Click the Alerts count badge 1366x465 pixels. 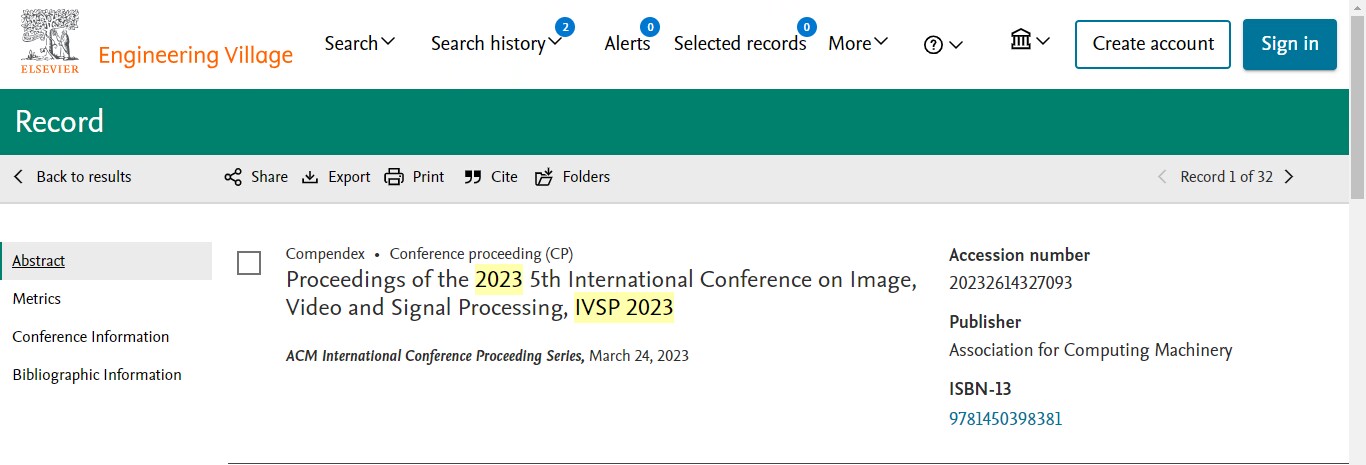[x=650, y=27]
